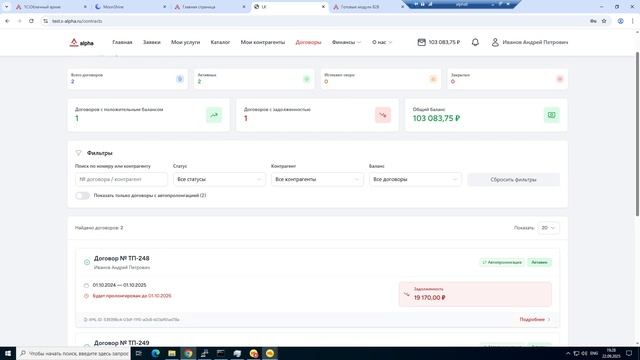Open the Chrome tab search dropdown arrow
Viewport: 640px width, 360px height.
tap(7, 7)
